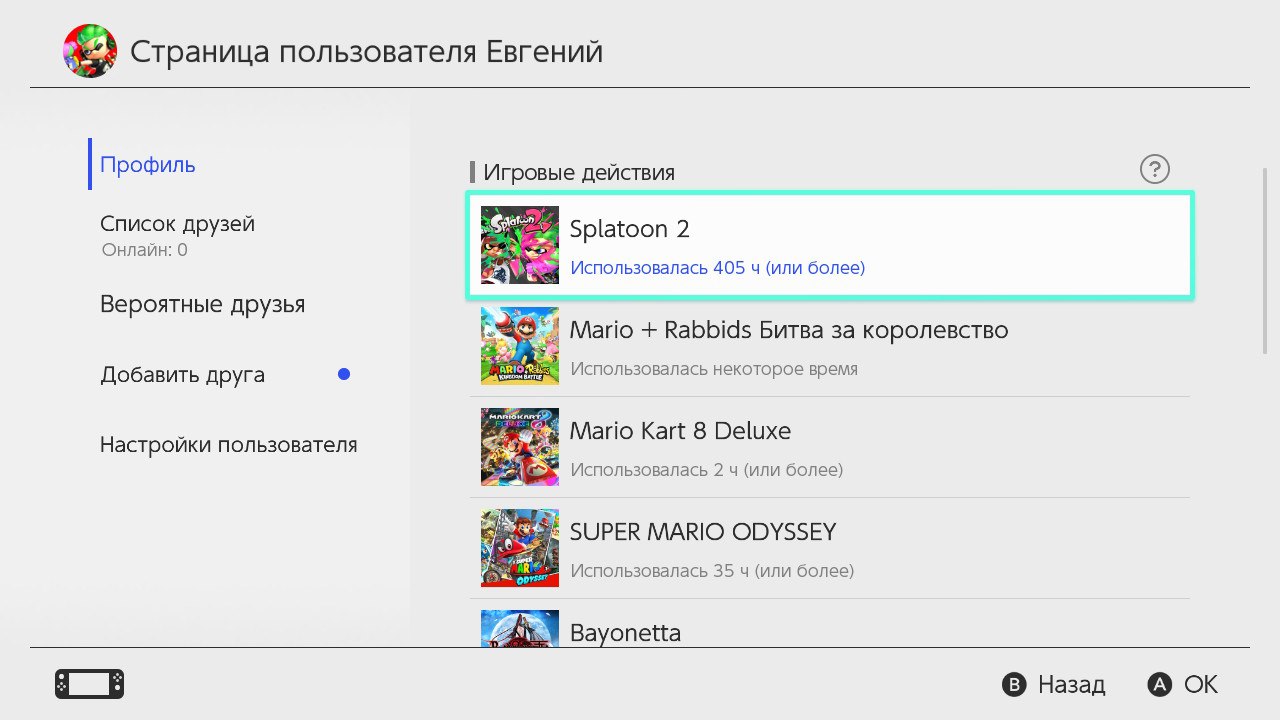Open the help question mark icon
This screenshot has width=1280, height=720.
pos(1155,169)
